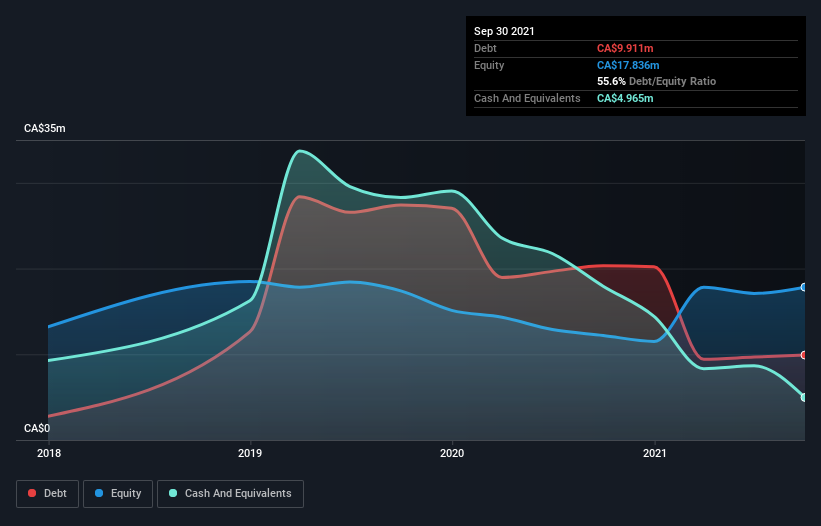The width and height of the screenshot is (821, 526).
Task: Select the 2020 x-axis label
Action: [452, 453]
